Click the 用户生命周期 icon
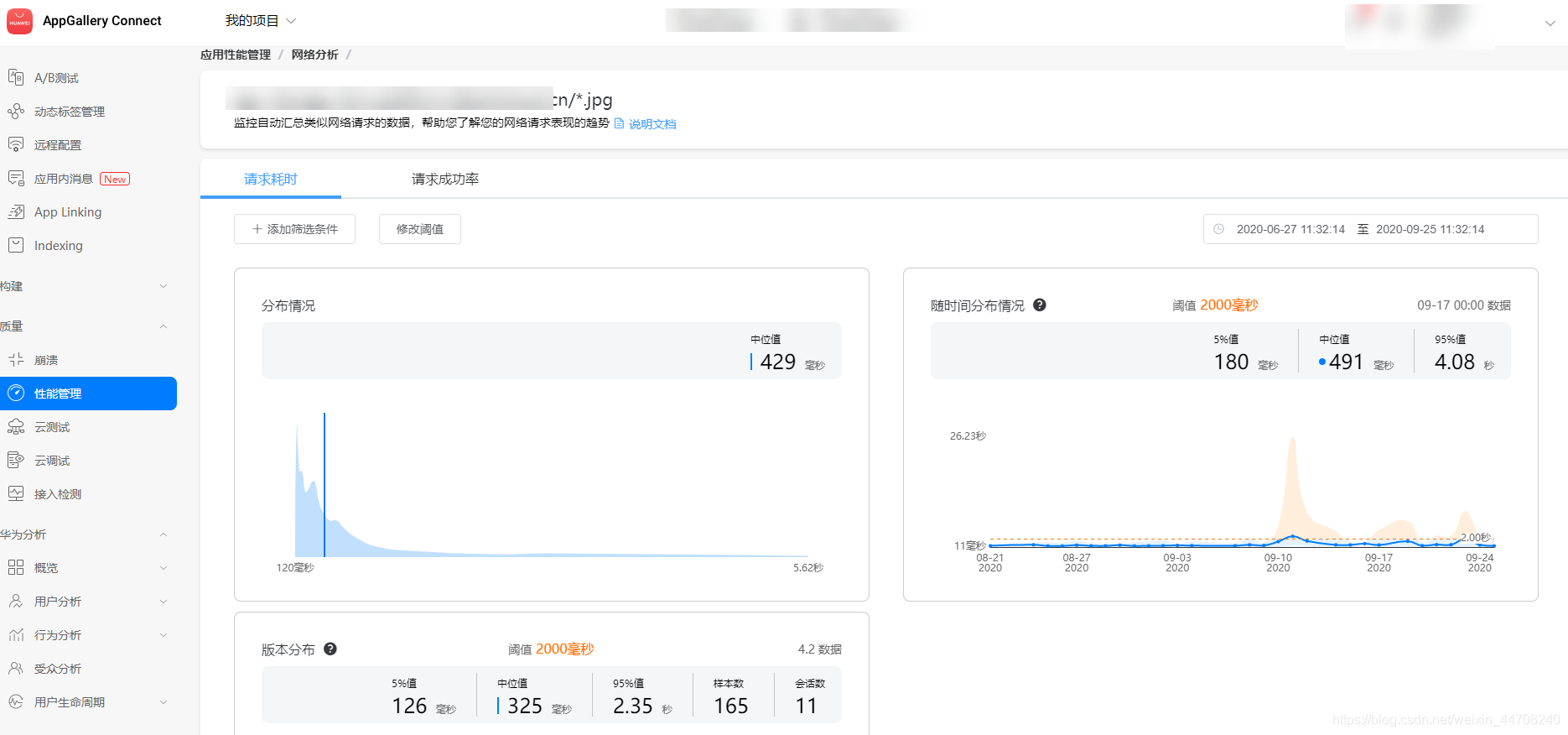This screenshot has width=1568, height=735. [16, 701]
